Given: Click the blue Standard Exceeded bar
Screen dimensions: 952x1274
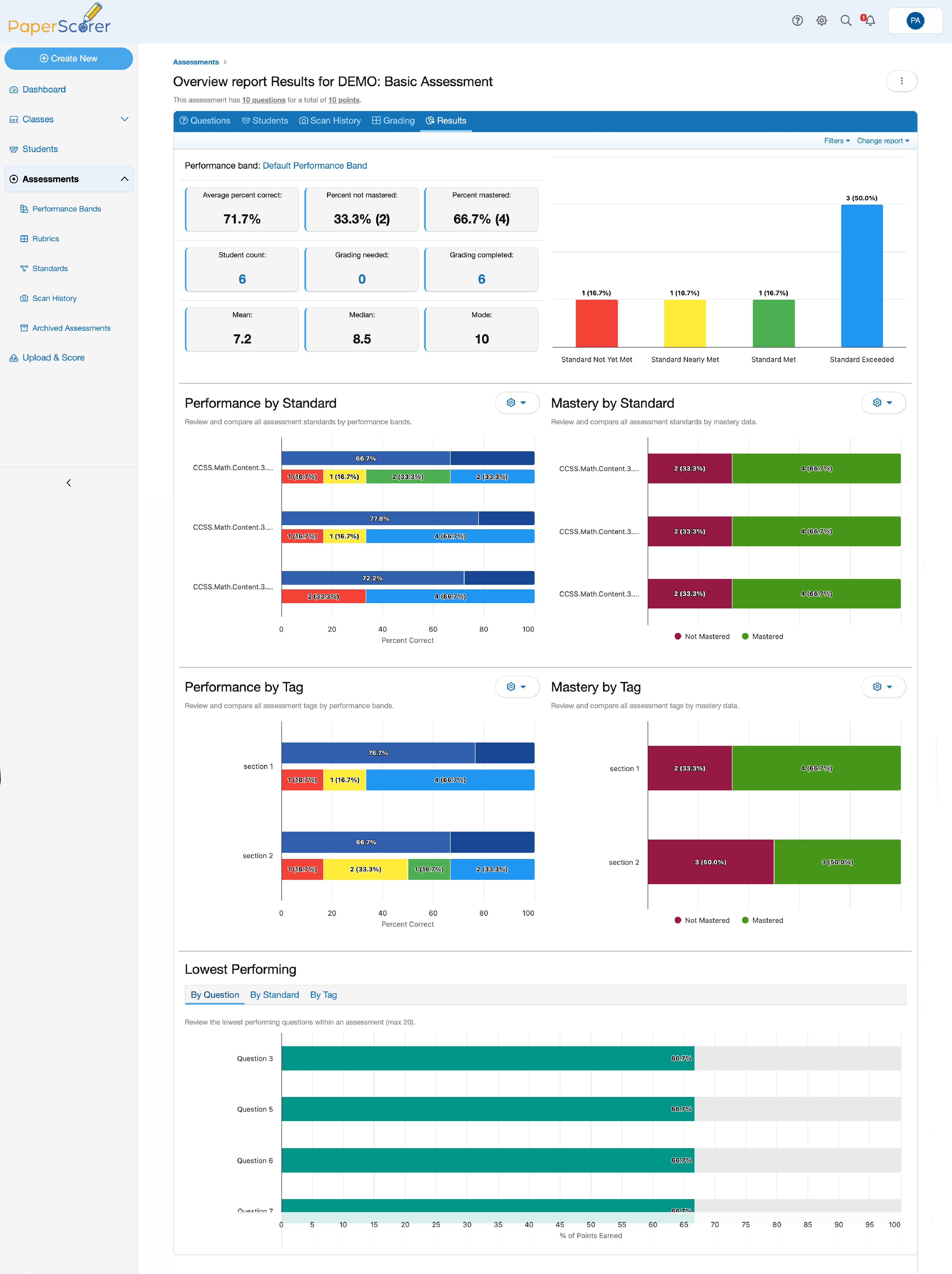Looking at the screenshot, I should [x=862, y=276].
